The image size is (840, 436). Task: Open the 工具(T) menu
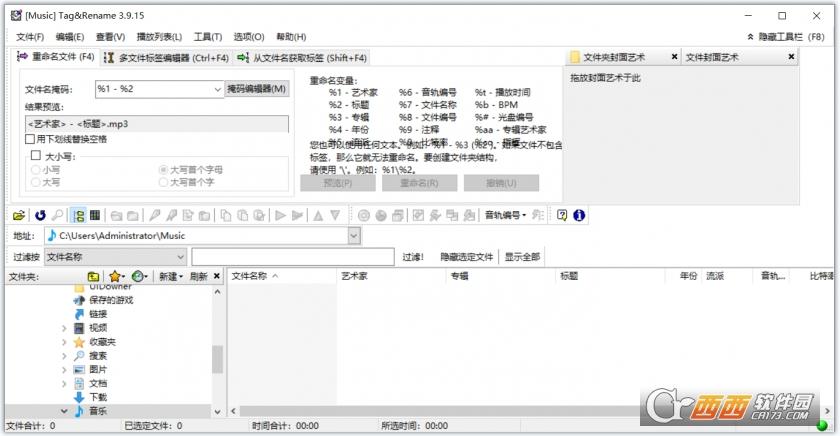pos(208,37)
